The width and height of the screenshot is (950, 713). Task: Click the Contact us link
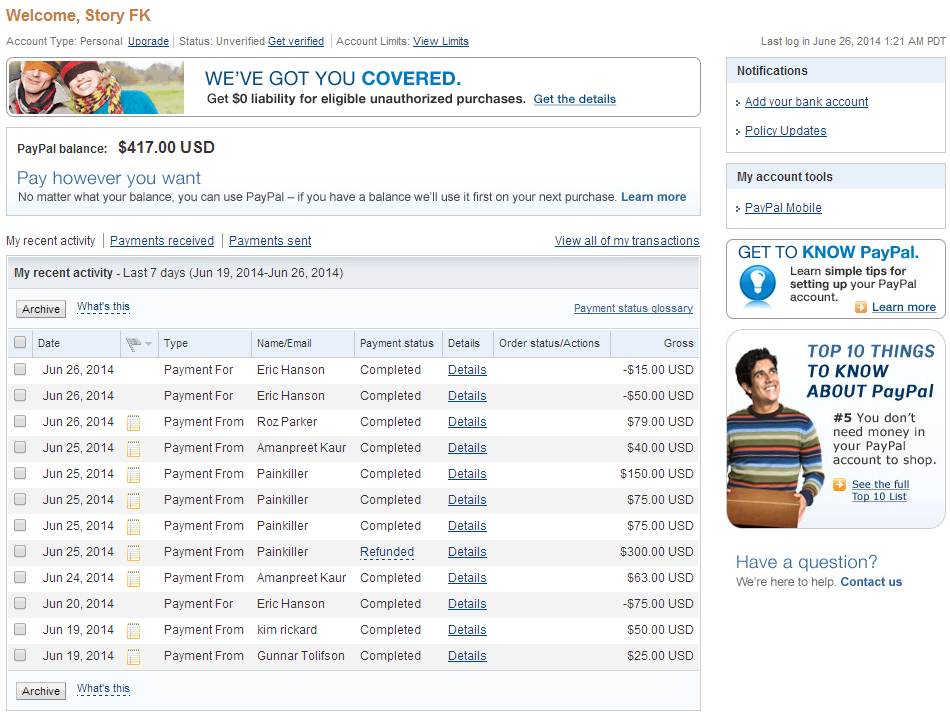871,582
